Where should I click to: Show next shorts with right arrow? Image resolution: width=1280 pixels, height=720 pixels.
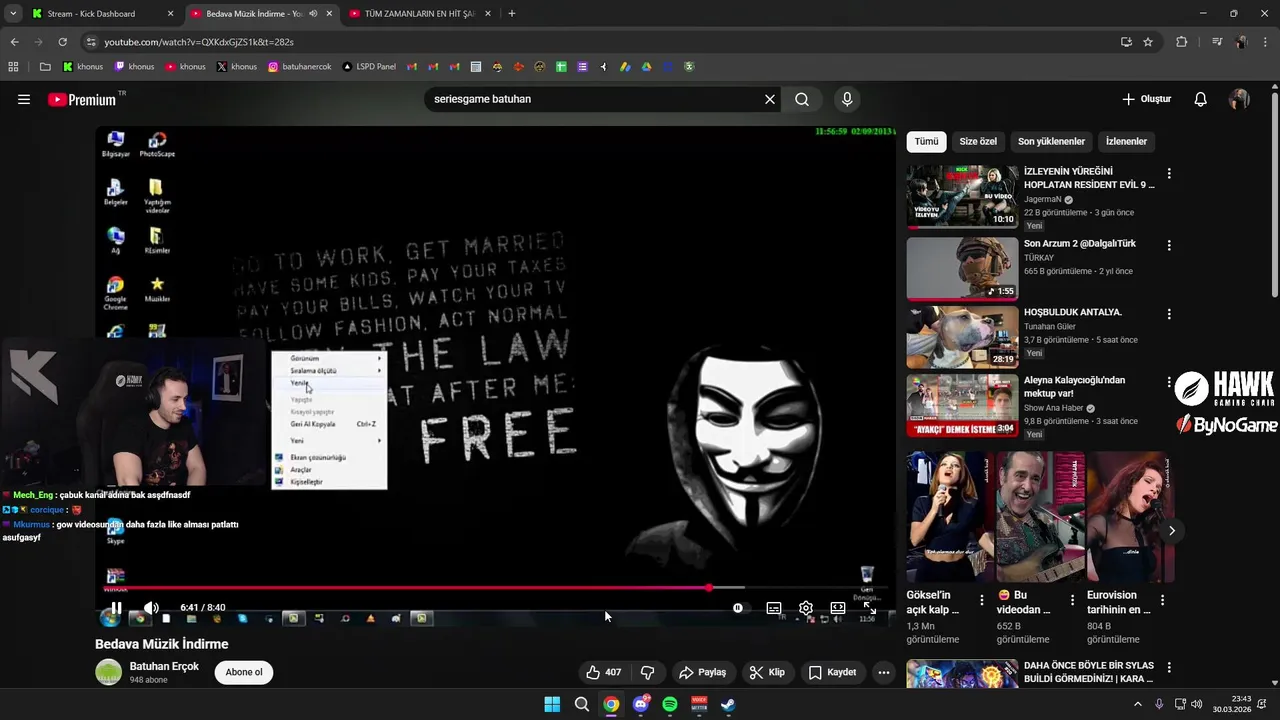1171,530
